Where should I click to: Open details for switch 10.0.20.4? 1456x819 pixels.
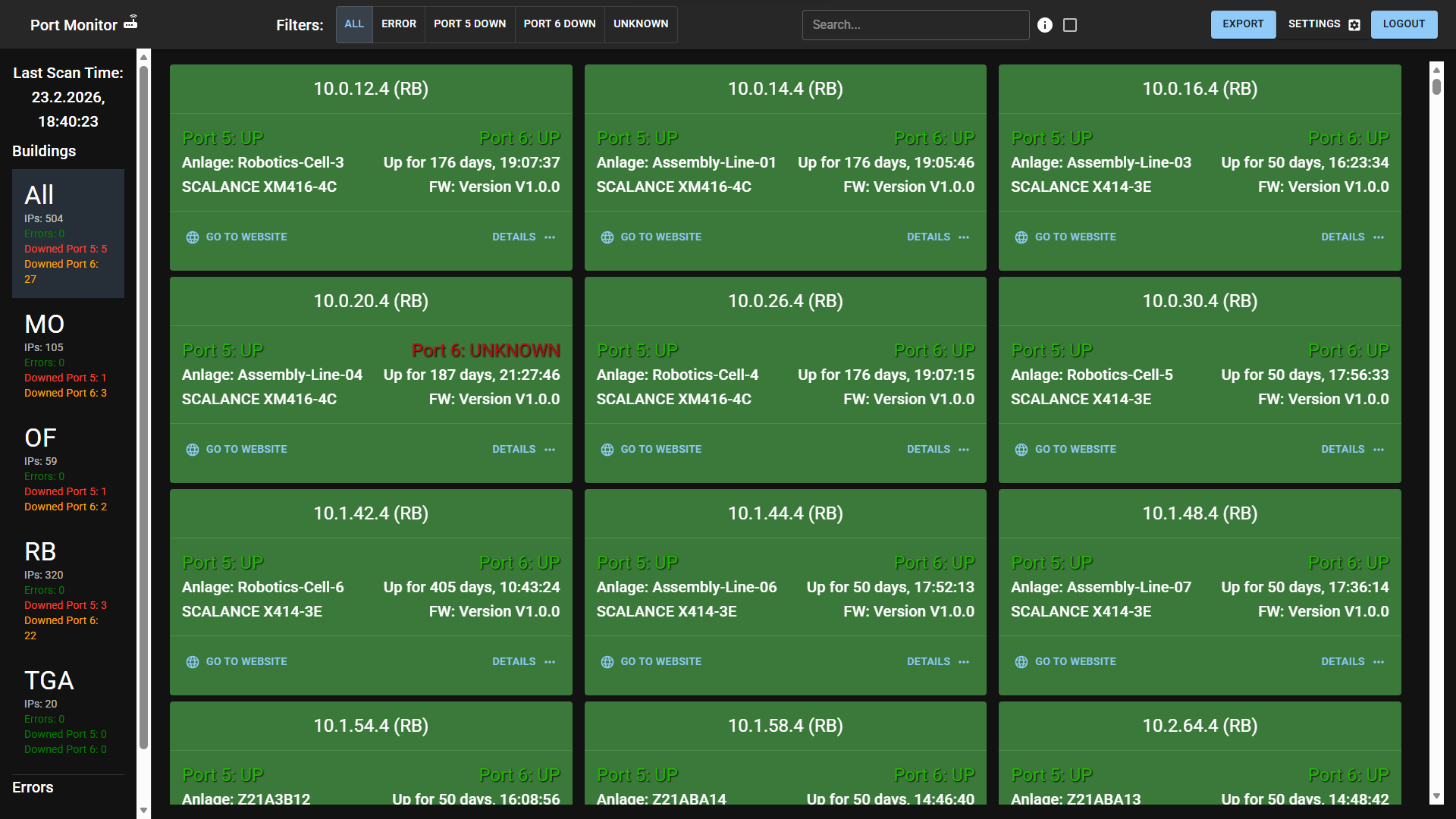(514, 449)
